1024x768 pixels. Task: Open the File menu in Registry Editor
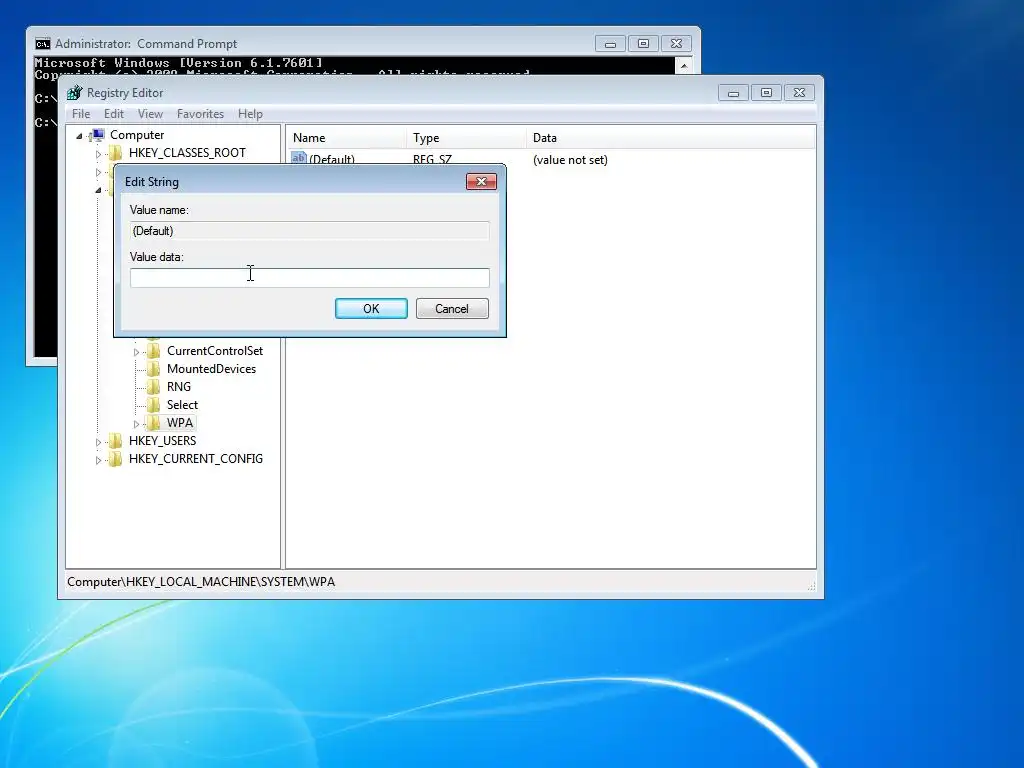point(81,114)
